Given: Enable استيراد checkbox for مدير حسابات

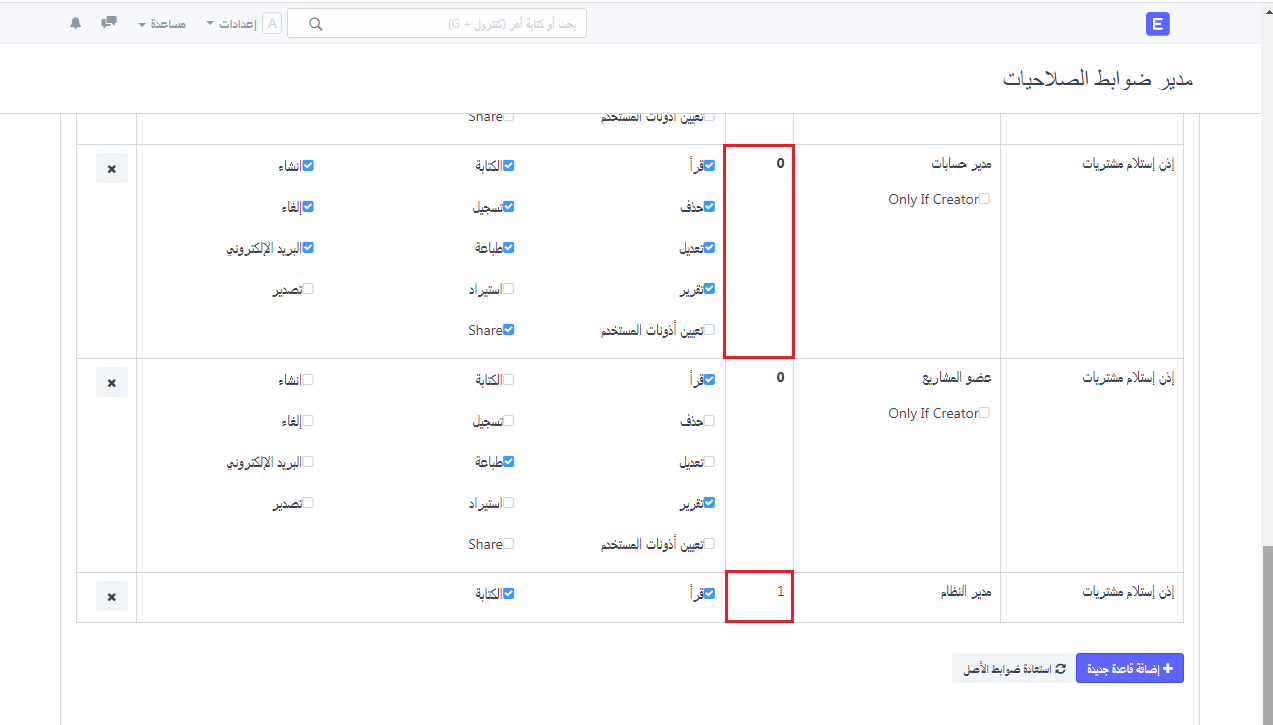Looking at the screenshot, I should point(508,289).
